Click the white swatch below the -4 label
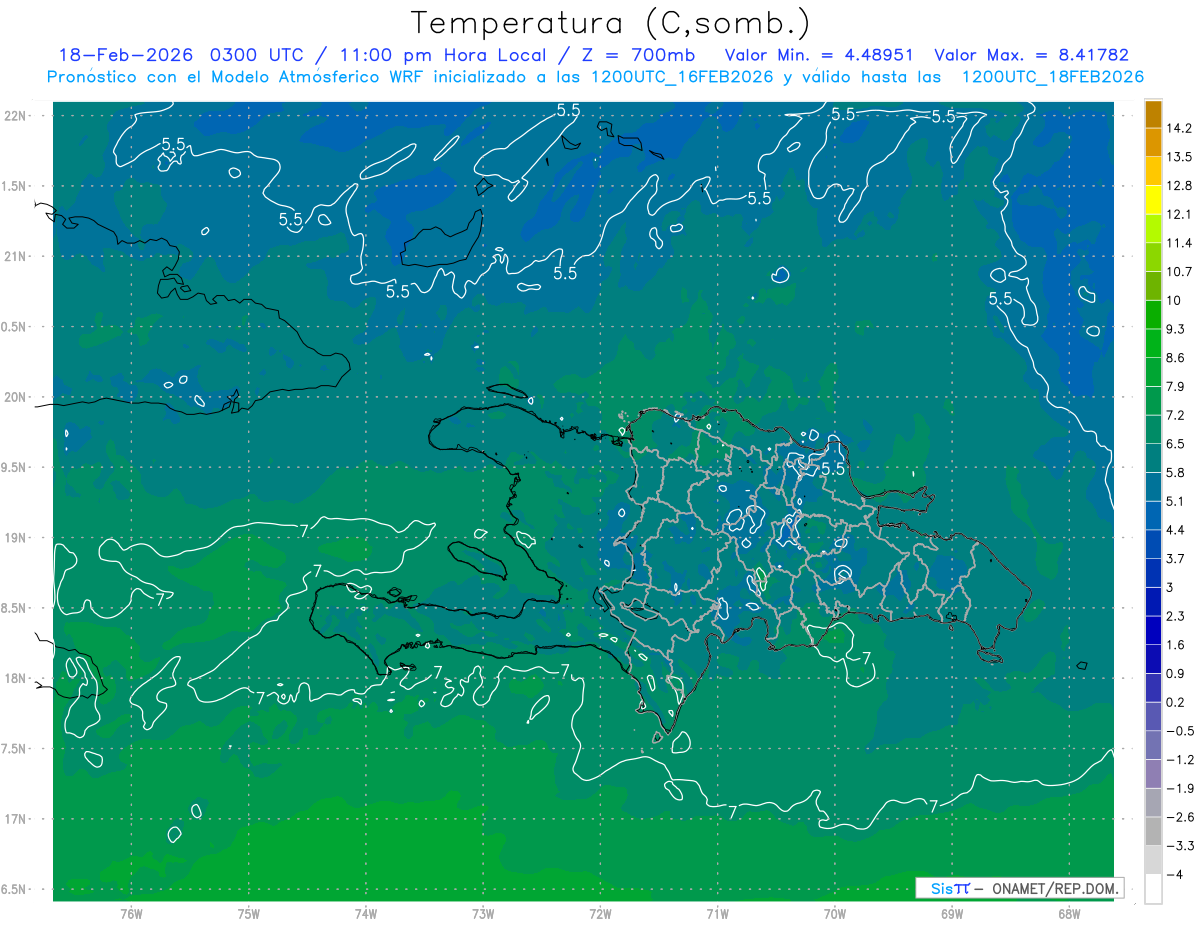1200x927 pixels. (1153, 888)
